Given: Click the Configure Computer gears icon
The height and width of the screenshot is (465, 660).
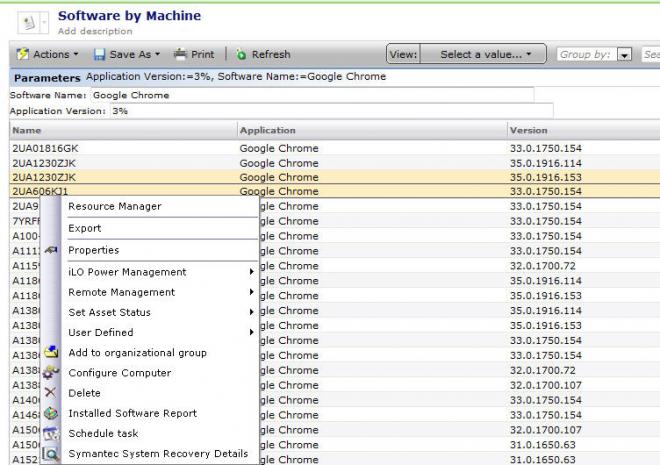Looking at the screenshot, I should (x=51, y=372).
